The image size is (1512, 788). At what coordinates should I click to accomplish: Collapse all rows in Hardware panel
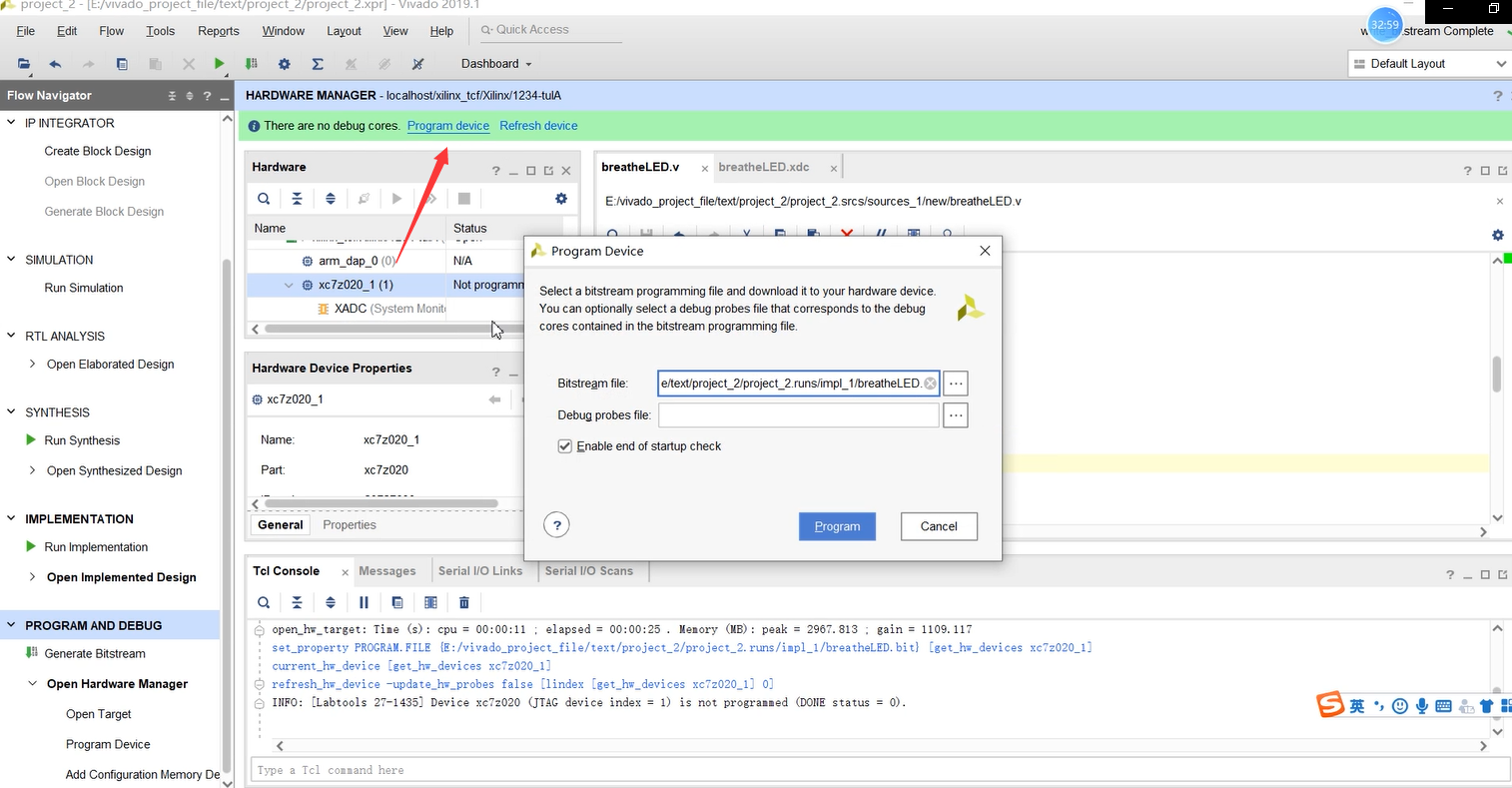click(297, 199)
